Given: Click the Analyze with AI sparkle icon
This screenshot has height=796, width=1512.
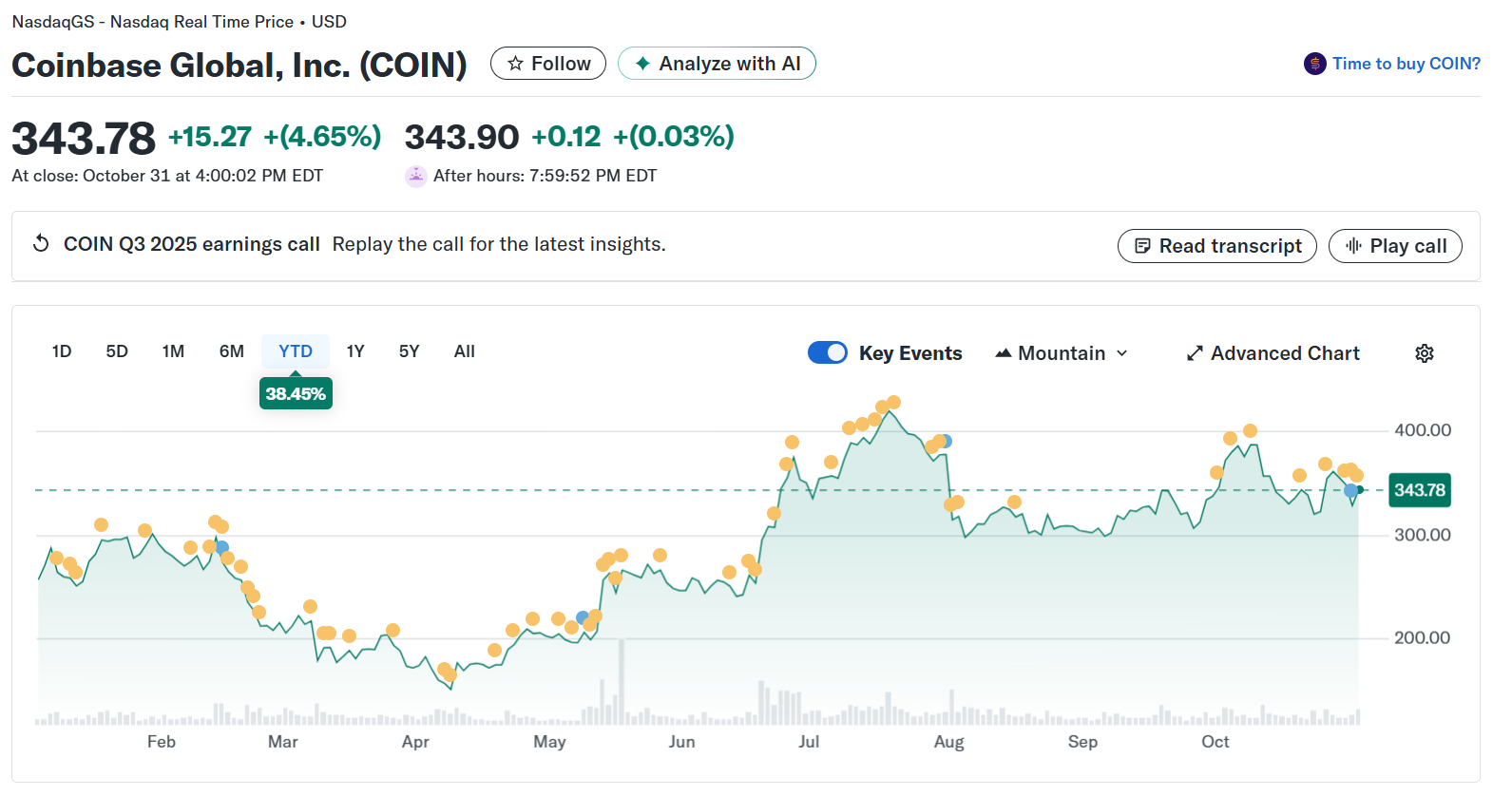Looking at the screenshot, I should click(x=642, y=63).
